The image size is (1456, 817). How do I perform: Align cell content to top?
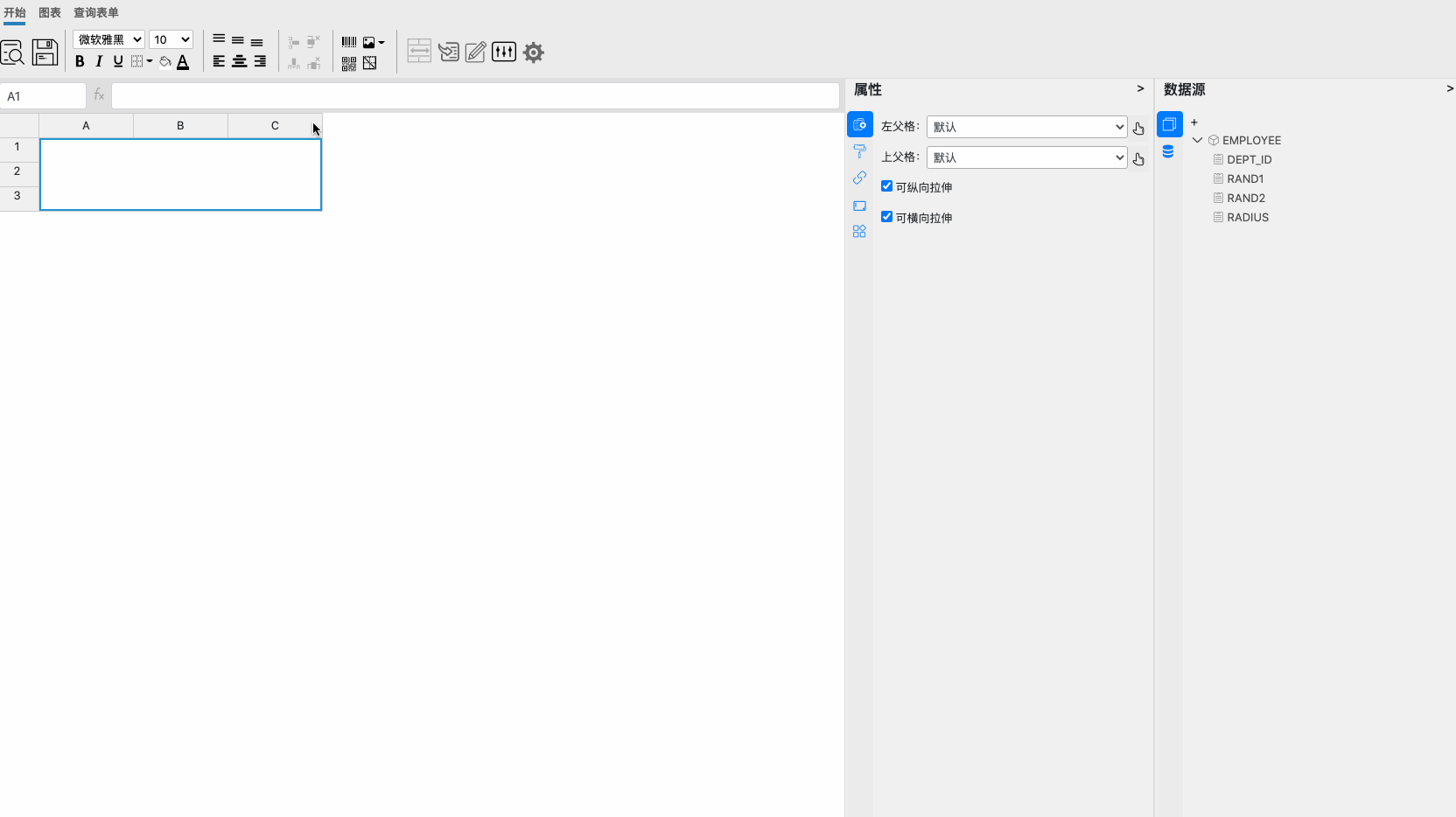219,39
